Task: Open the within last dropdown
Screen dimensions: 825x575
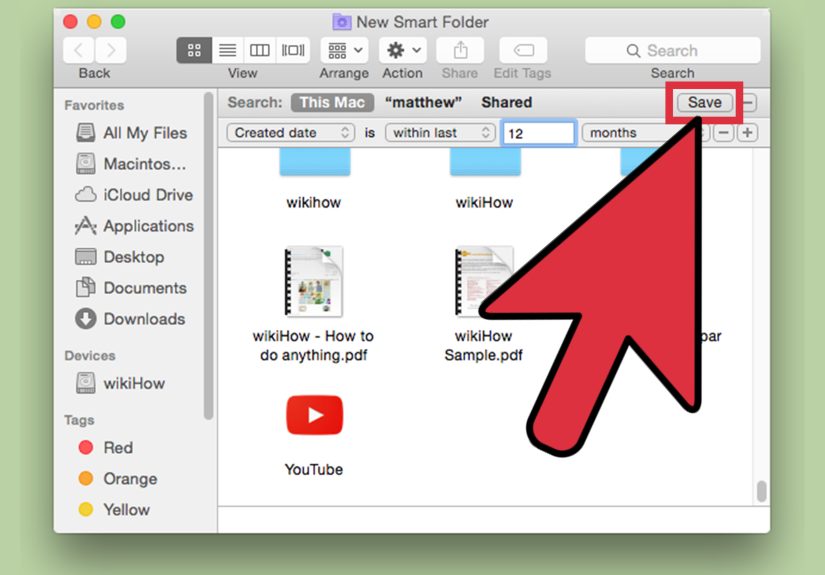Action: click(440, 133)
